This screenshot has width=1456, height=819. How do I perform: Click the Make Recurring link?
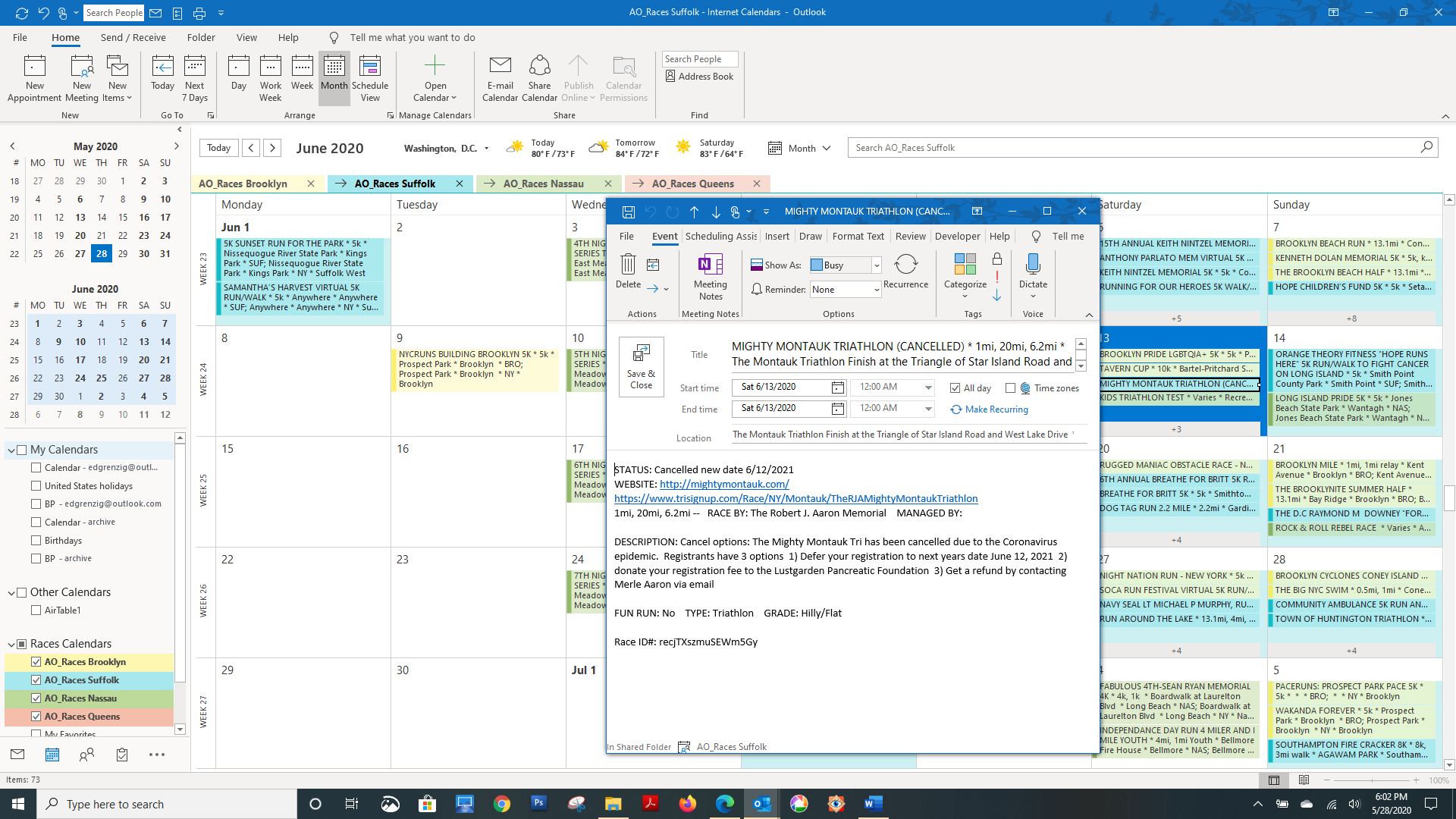pos(996,409)
